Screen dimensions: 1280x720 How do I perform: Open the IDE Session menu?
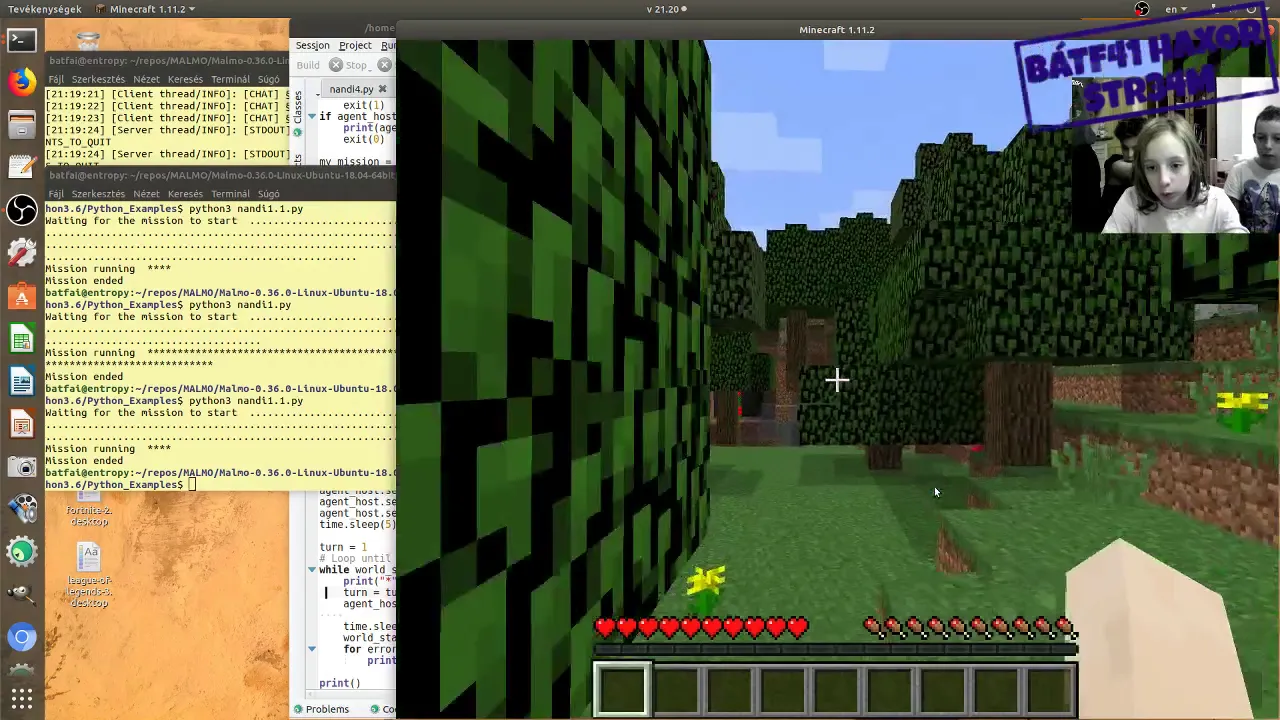tap(312, 45)
